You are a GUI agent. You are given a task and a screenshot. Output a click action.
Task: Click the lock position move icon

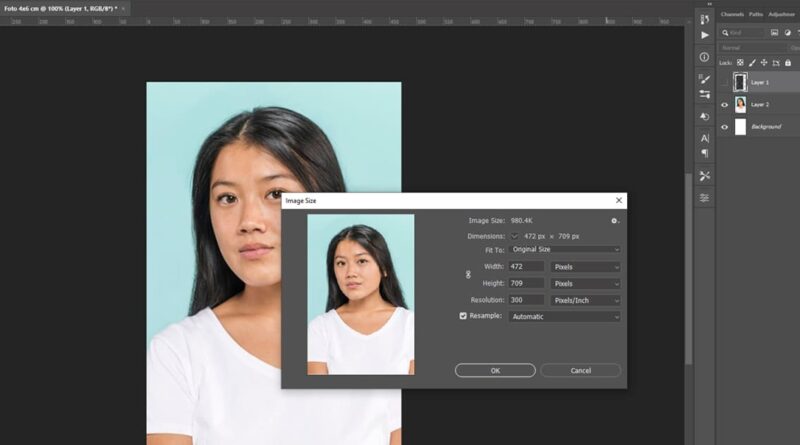pyautogui.click(x=764, y=62)
